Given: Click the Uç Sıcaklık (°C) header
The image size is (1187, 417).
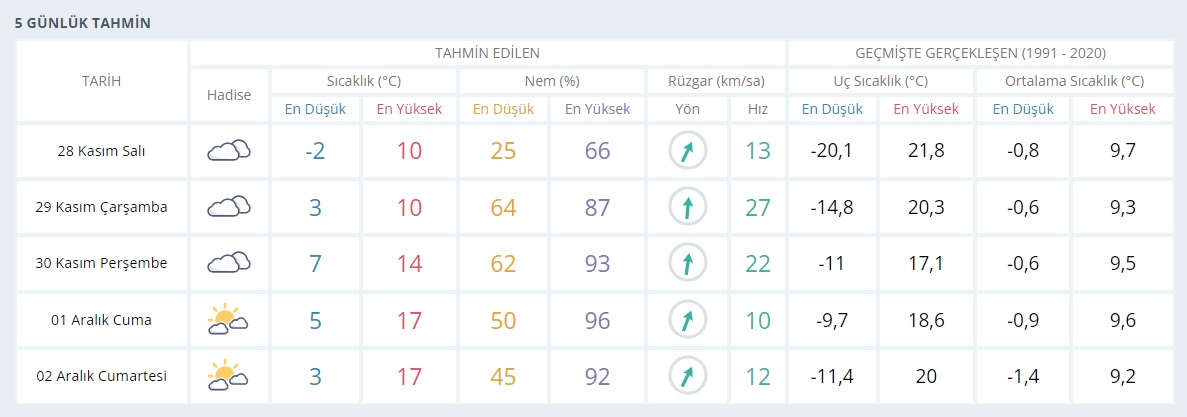Looking at the screenshot, I should click(x=880, y=81).
